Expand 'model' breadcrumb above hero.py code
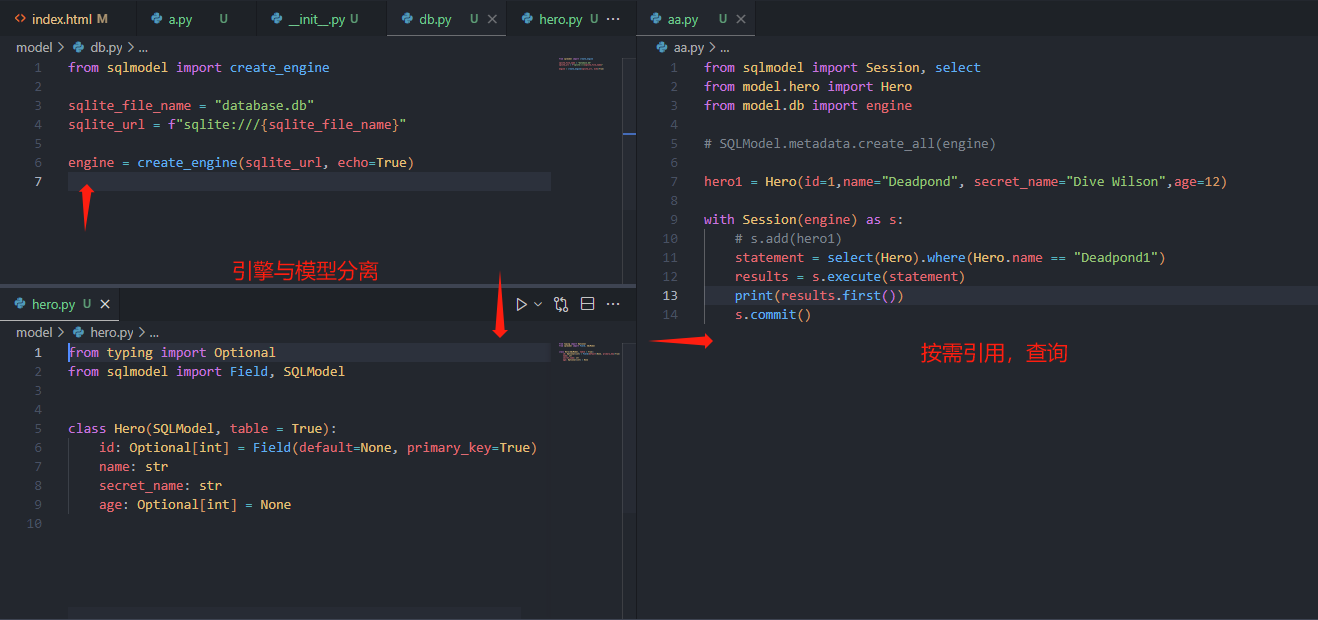 (x=34, y=332)
